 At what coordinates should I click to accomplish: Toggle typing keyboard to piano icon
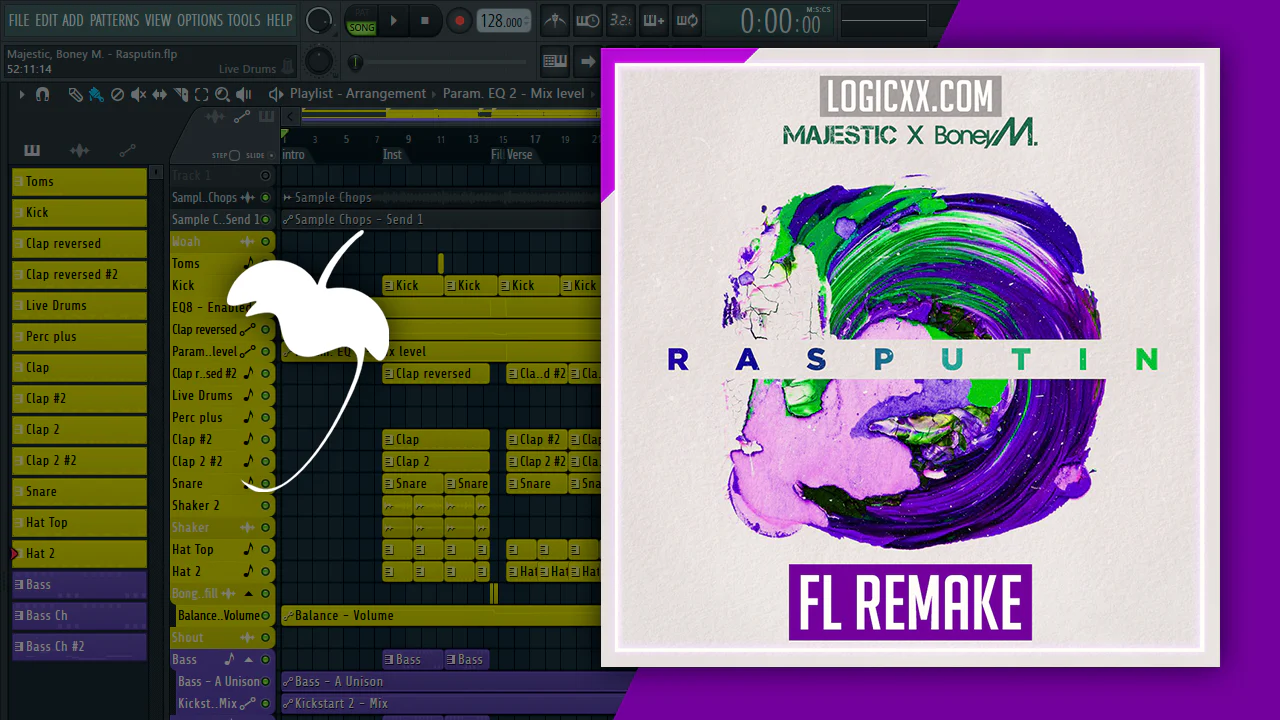pyautogui.click(x=555, y=61)
